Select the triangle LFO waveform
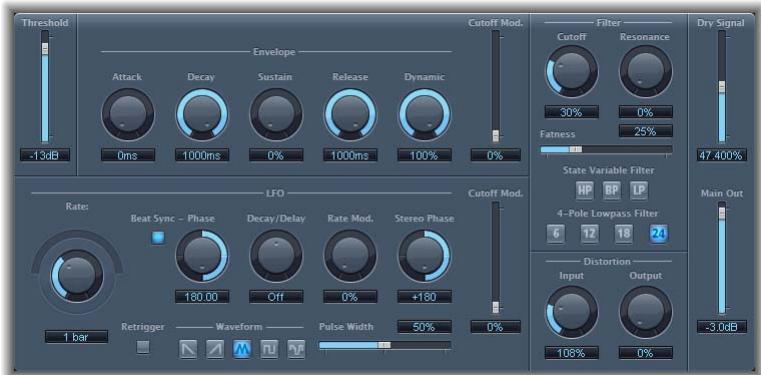The width and height of the screenshot is (761, 375). (x=242, y=349)
